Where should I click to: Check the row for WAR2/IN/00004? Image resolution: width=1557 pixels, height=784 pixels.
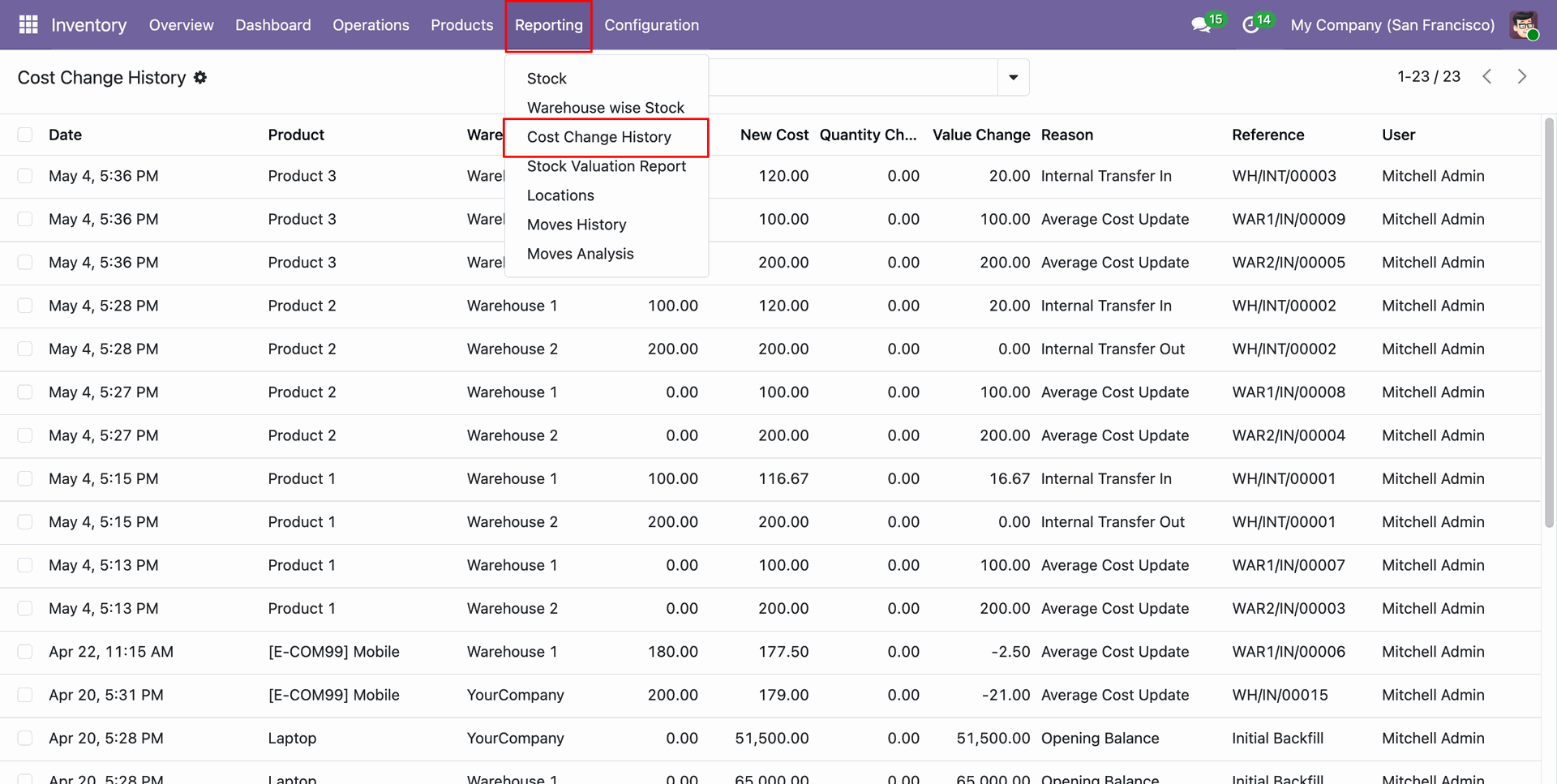pos(25,435)
